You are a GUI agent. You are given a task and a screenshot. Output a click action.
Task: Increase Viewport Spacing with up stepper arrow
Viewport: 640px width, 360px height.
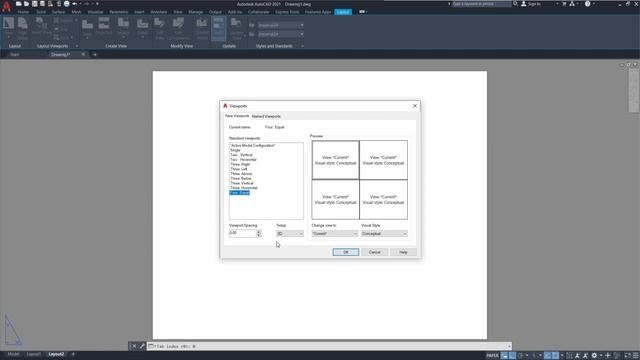259,232
